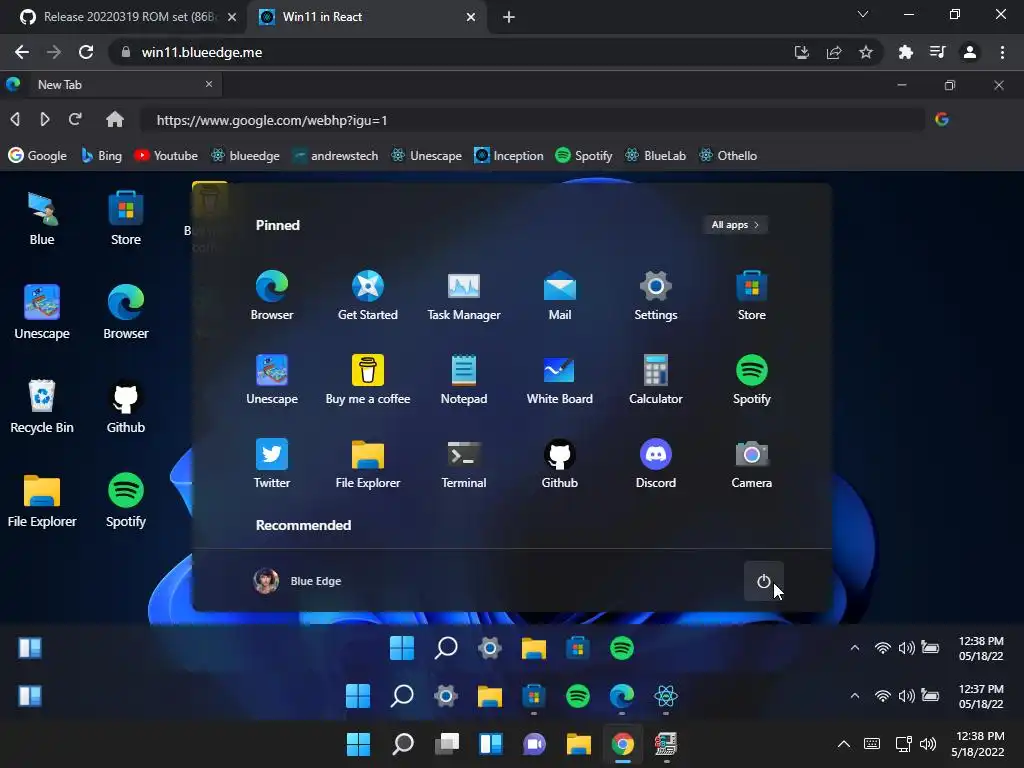
Task: Open the Google bookmark in the nested browser
Action: pos(37,155)
